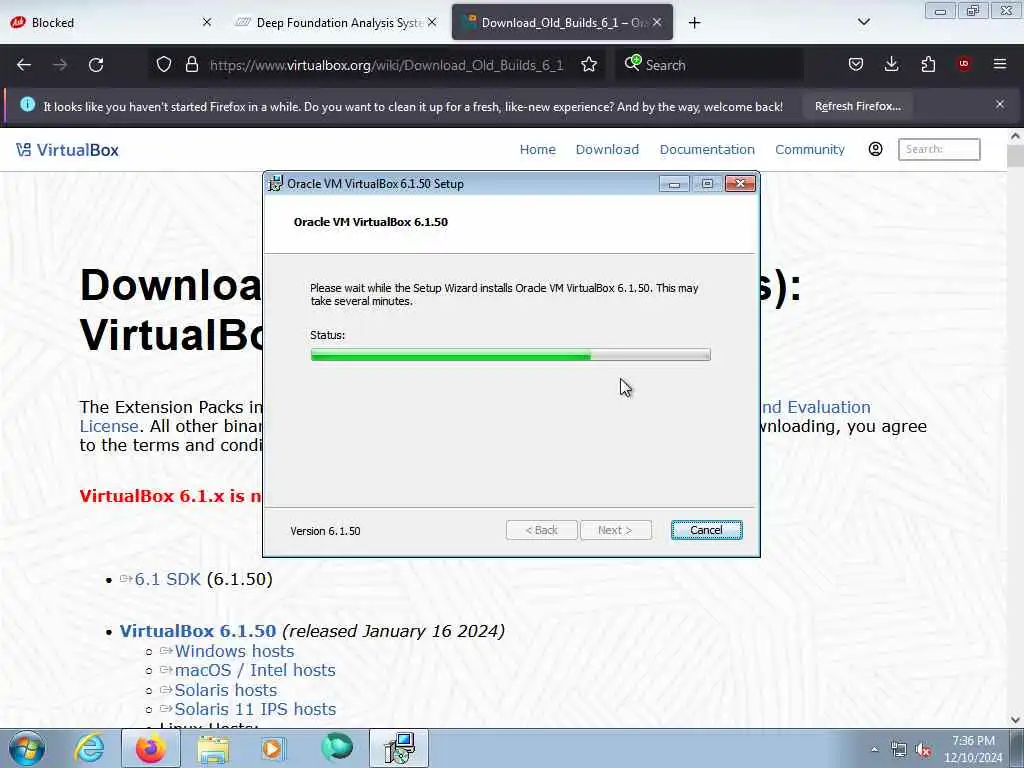The image size is (1024, 768).
Task: Click the scrollbar up arrow
Action: (x=1015, y=136)
